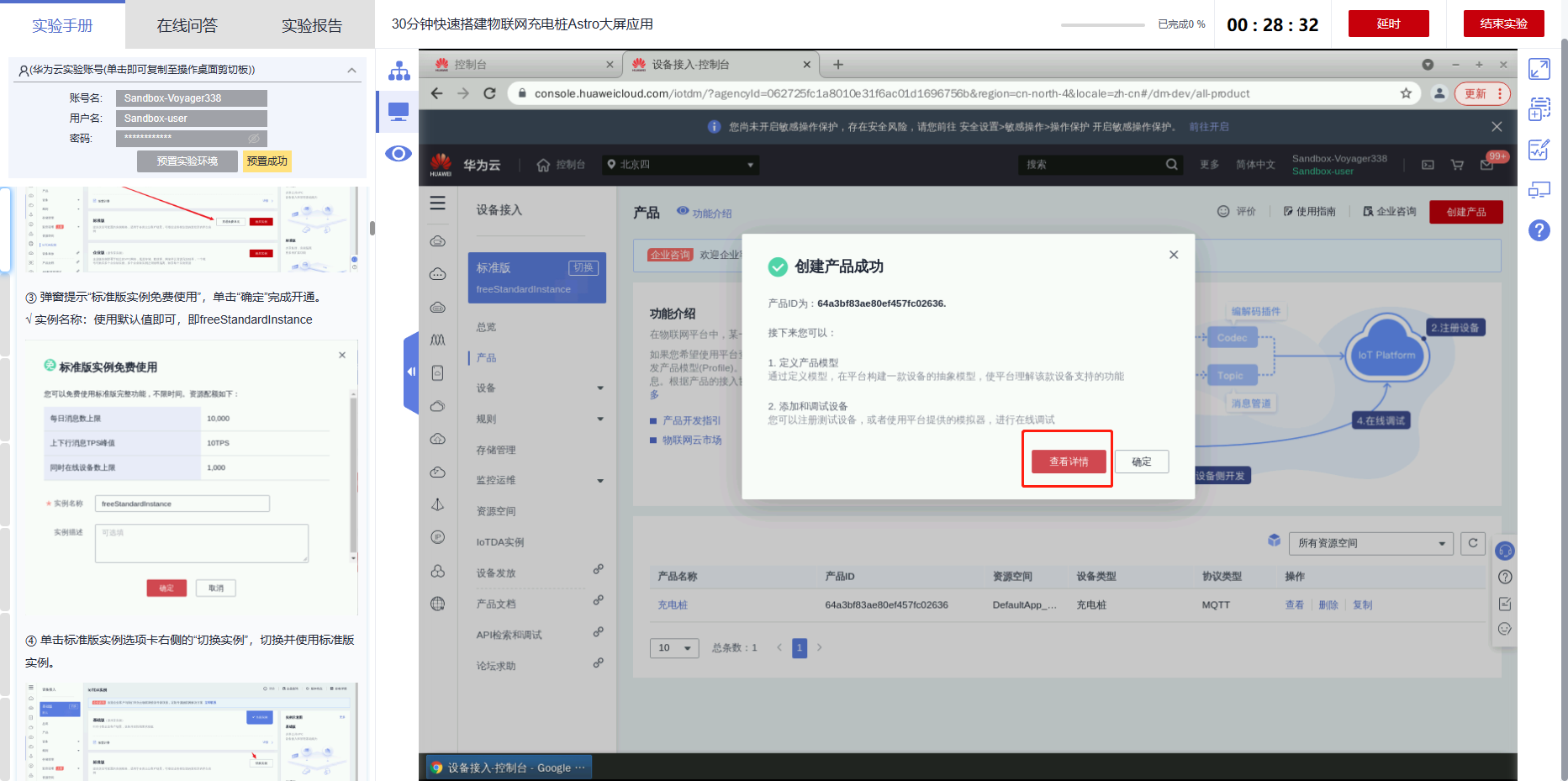Toggle the blue eye icon beside manual
Screen dimensions: 1568x781
click(399, 153)
